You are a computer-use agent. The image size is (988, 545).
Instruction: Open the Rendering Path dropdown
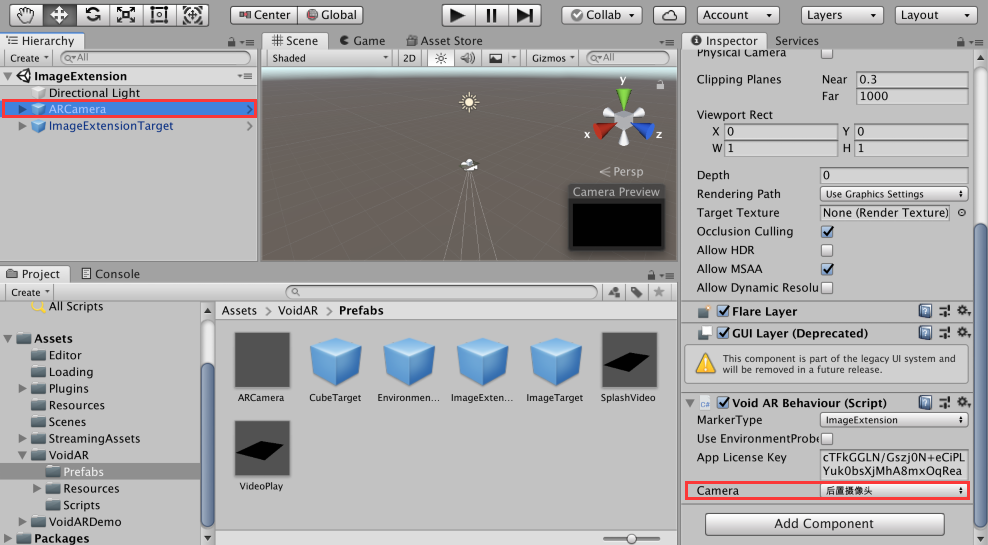(893, 194)
